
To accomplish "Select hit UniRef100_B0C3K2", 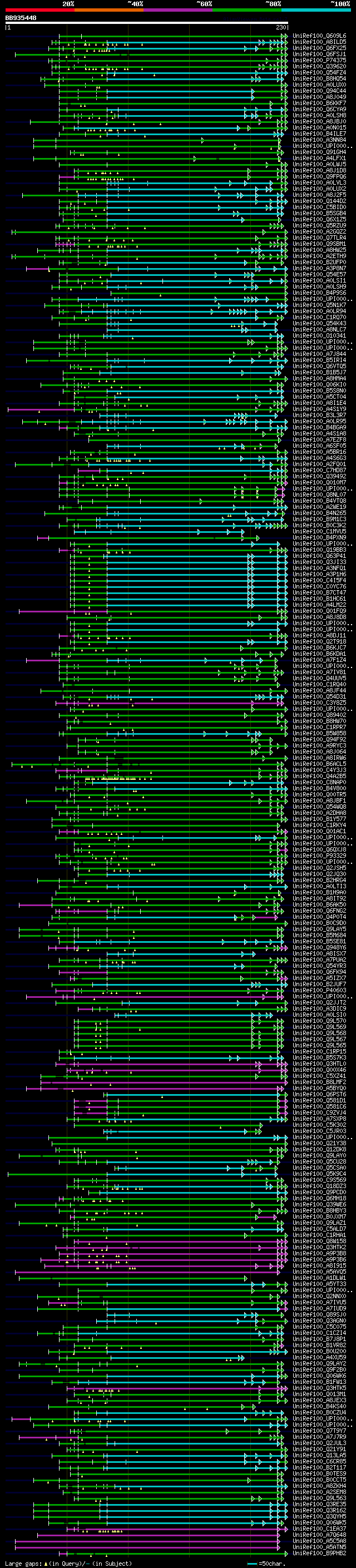I will coord(319,525).
